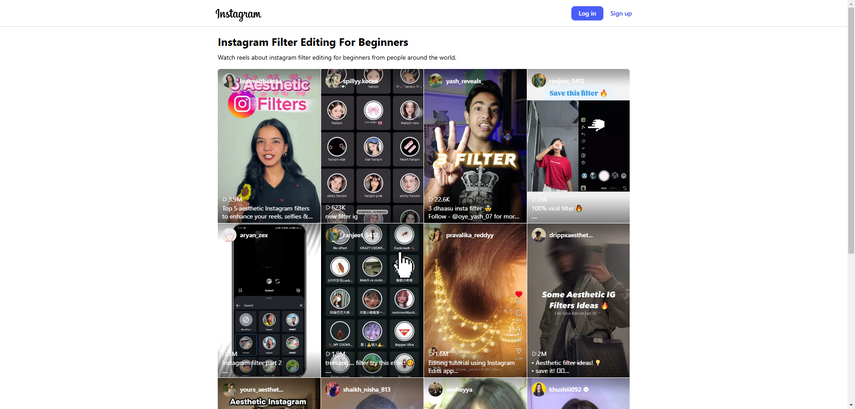Click avatar on 100% viral filter reel
Screen dimensions: 855x409
pos(539,81)
